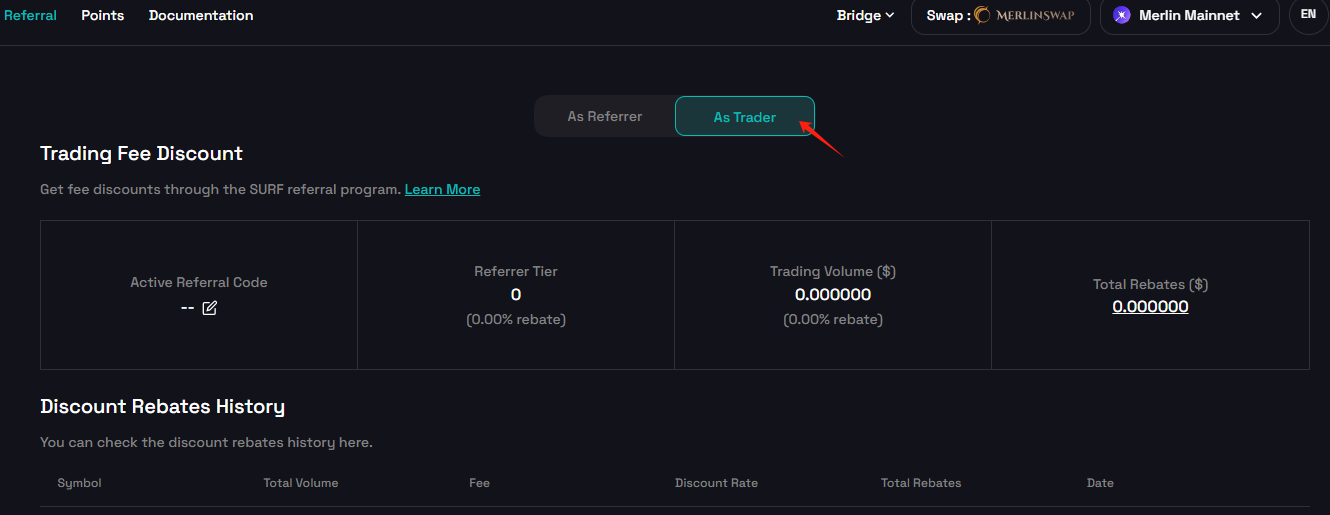
Task: Click the Discount Rate column header
Action: (x=716, y=483)
